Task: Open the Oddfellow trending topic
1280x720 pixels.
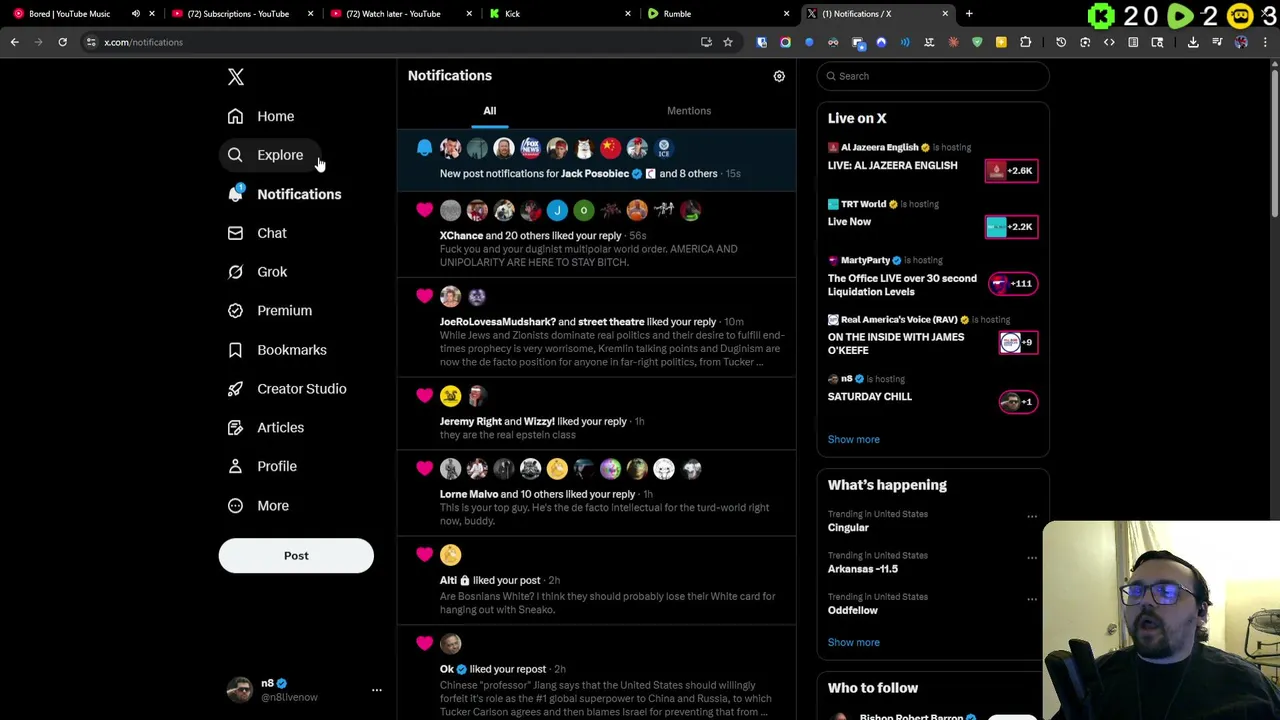Action: point(852,610)
